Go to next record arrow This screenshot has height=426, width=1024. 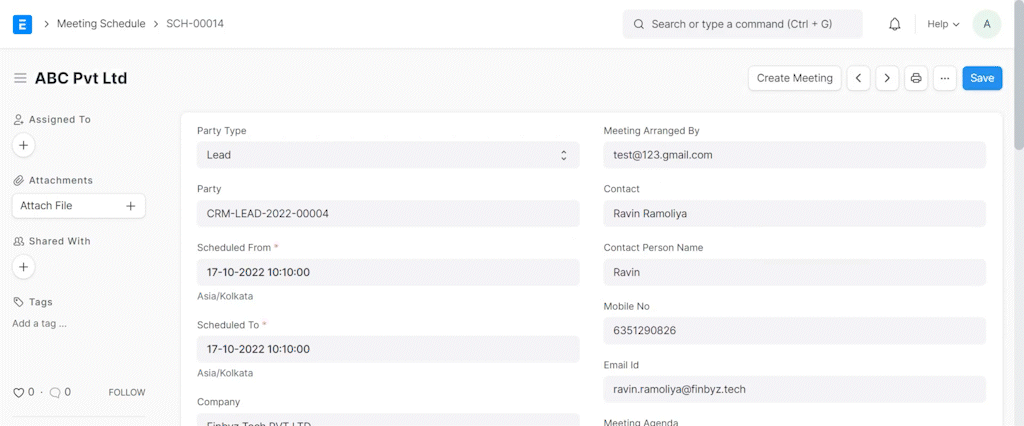pos(887,78)
